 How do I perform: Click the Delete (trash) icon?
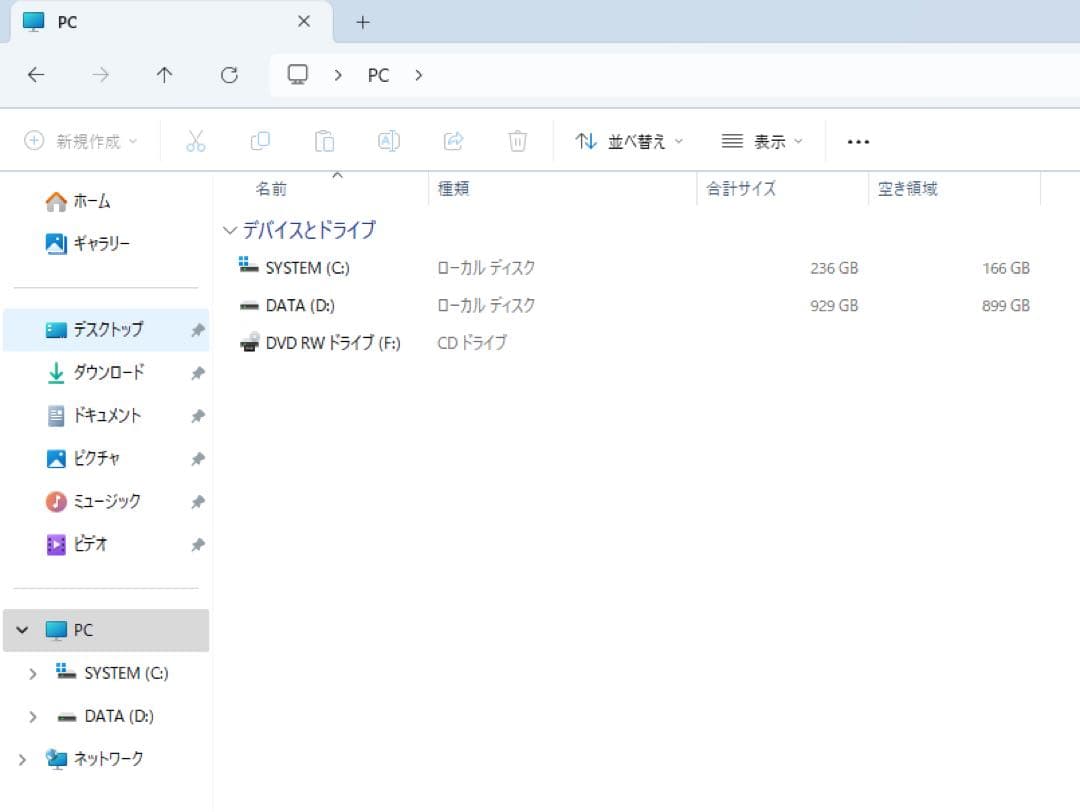(517, 141)
